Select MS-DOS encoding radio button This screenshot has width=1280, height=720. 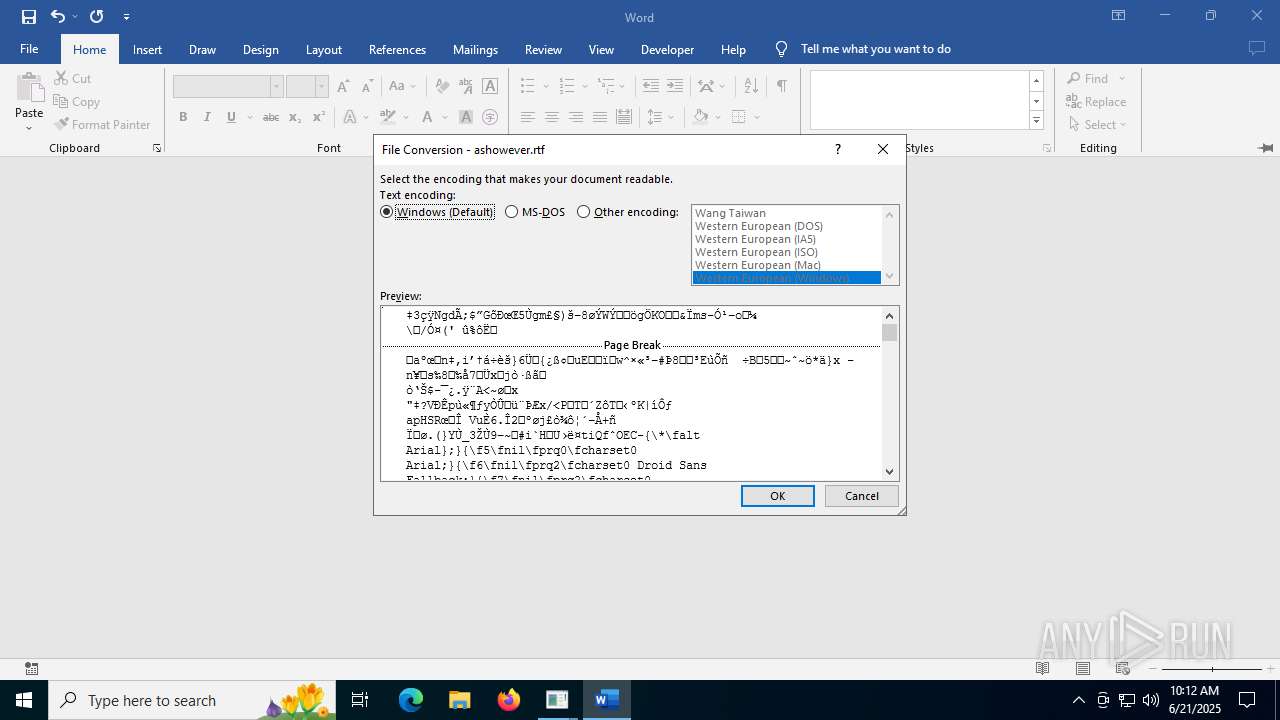(x=512, y=212)
